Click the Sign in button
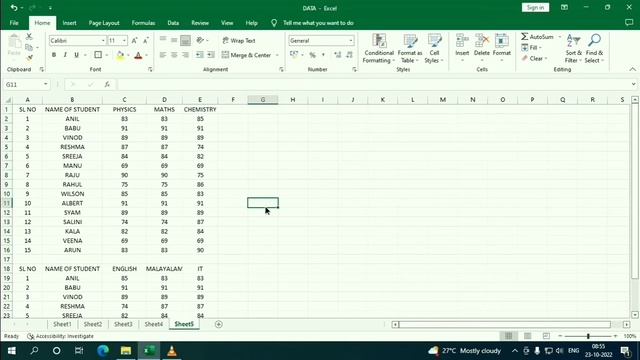640x360 pixels. pos(535,7)
